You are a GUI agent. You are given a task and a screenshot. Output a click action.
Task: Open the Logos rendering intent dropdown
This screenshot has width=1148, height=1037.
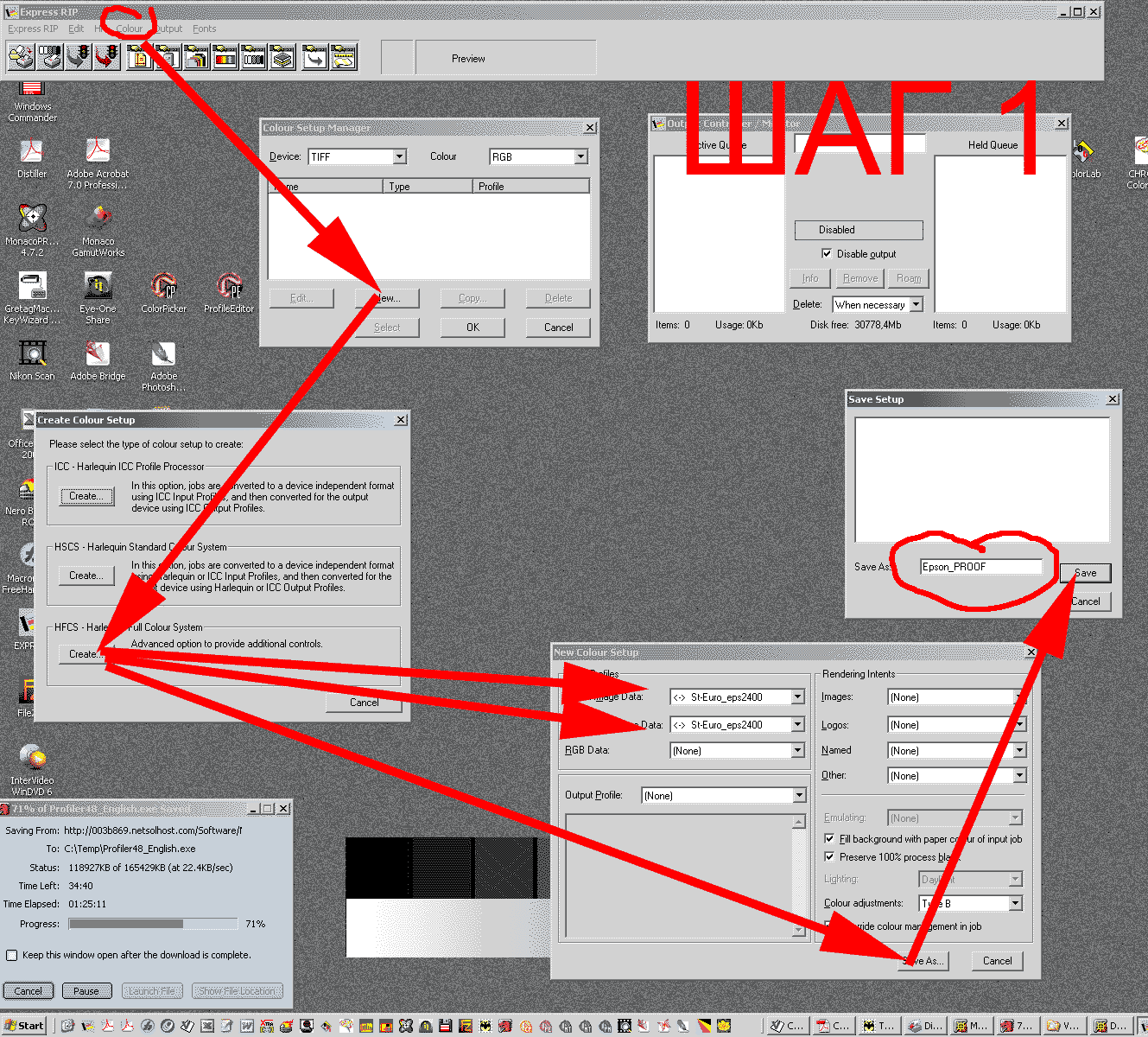1020,725
